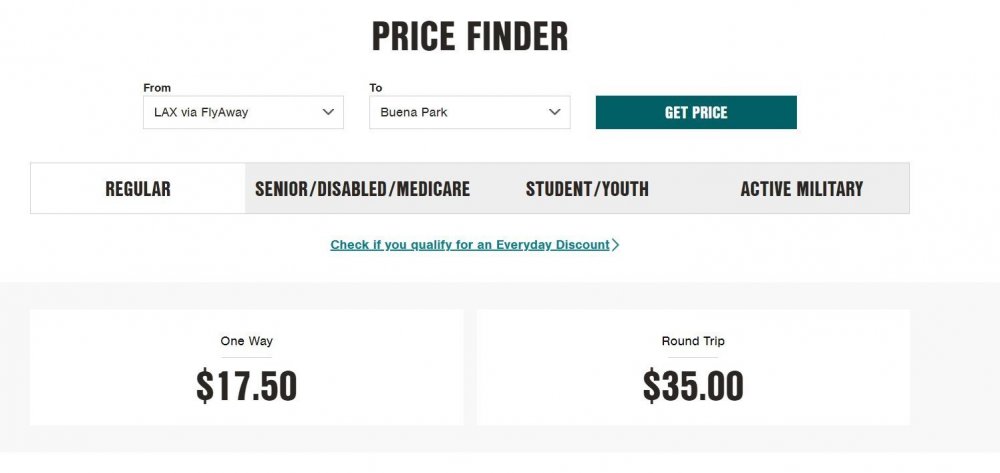The image size is (1000, 473).
Task: Click the To field label
Action: 376,88
